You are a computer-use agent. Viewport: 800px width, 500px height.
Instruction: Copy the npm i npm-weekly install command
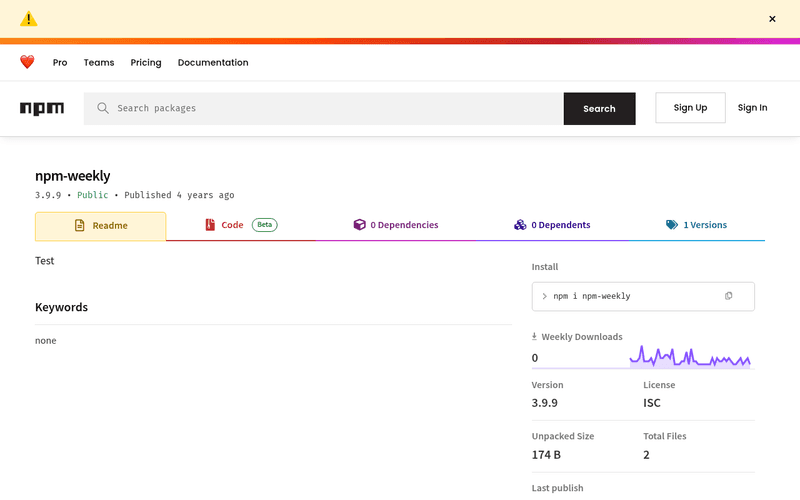click(x=729, y=296)
